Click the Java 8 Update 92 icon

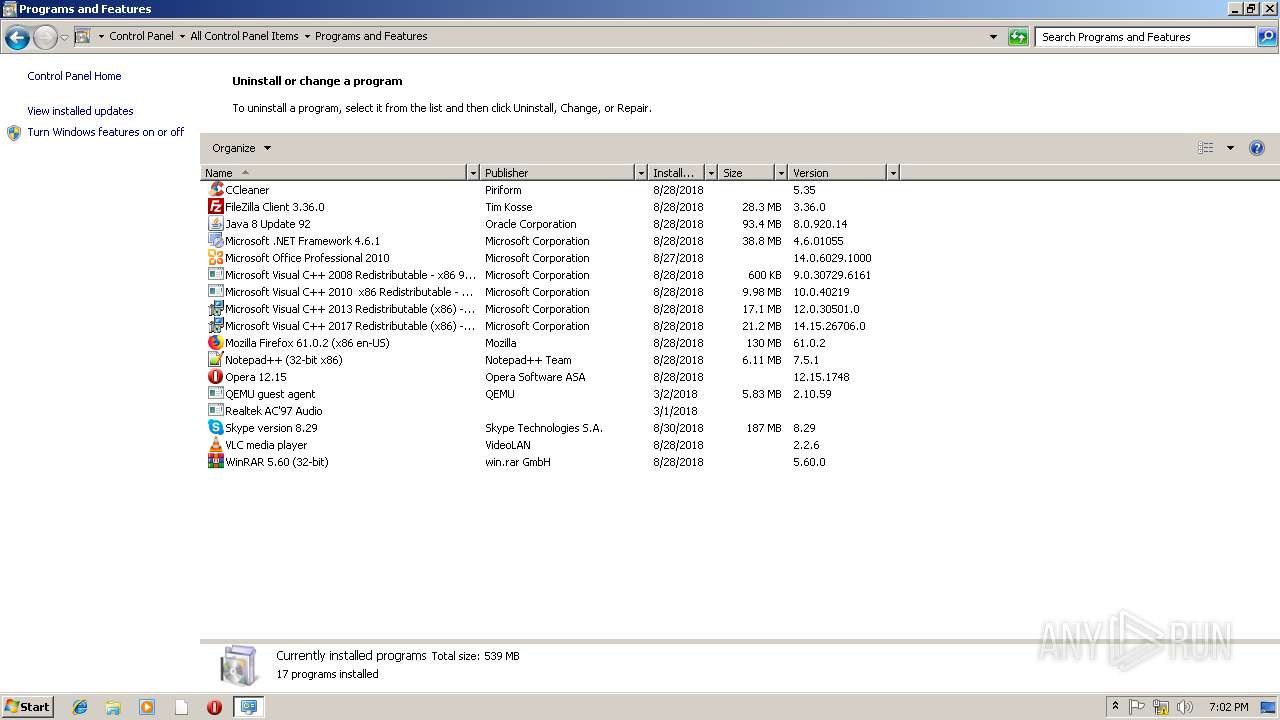click(x=215, y=224)
